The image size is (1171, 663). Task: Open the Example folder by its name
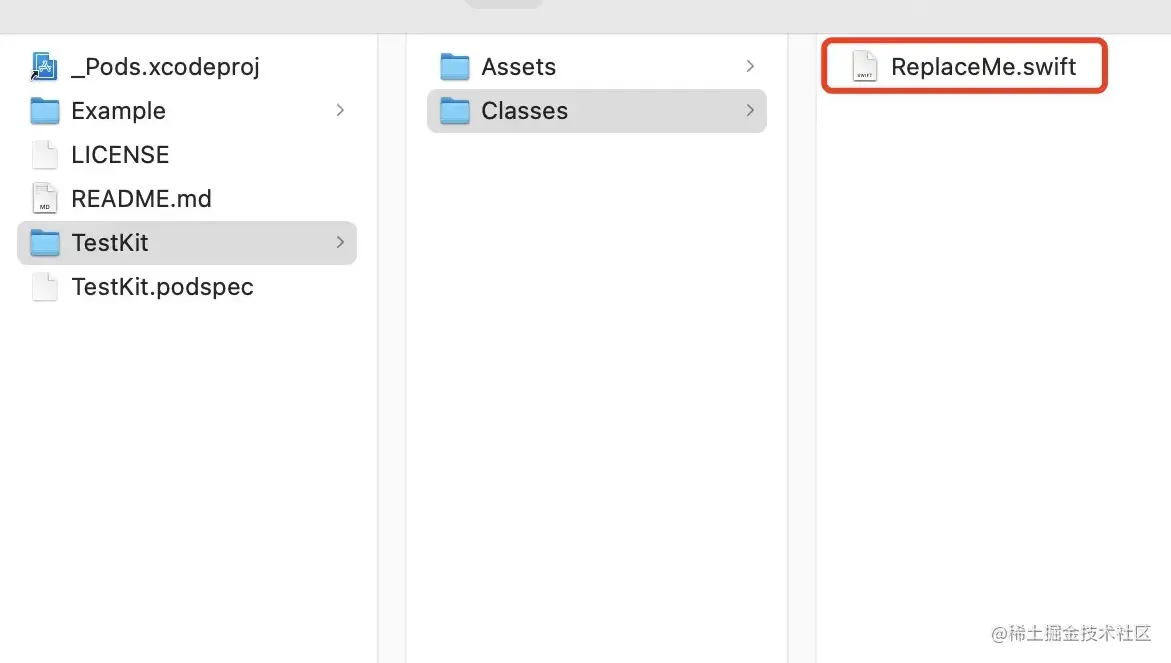click(x=118, y=111)
